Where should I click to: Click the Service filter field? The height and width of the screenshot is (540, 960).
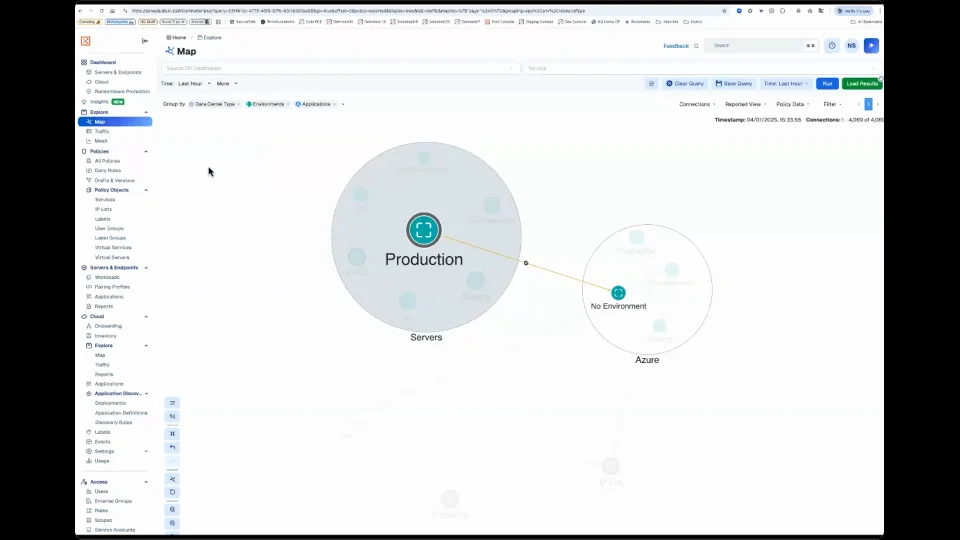[702, 68]
